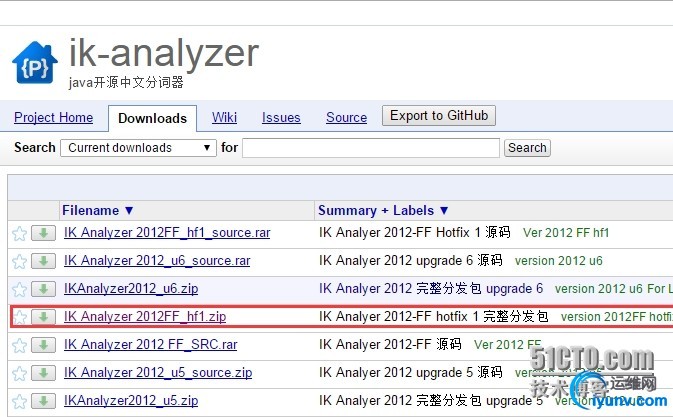Open the Project Home tab

[54, 118]
